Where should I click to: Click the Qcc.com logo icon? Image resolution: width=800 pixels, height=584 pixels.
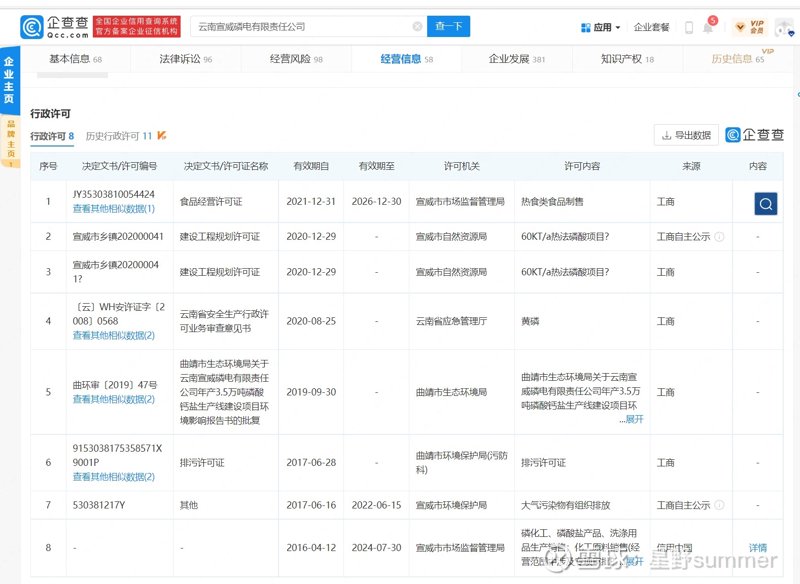[x=32, y=27]
